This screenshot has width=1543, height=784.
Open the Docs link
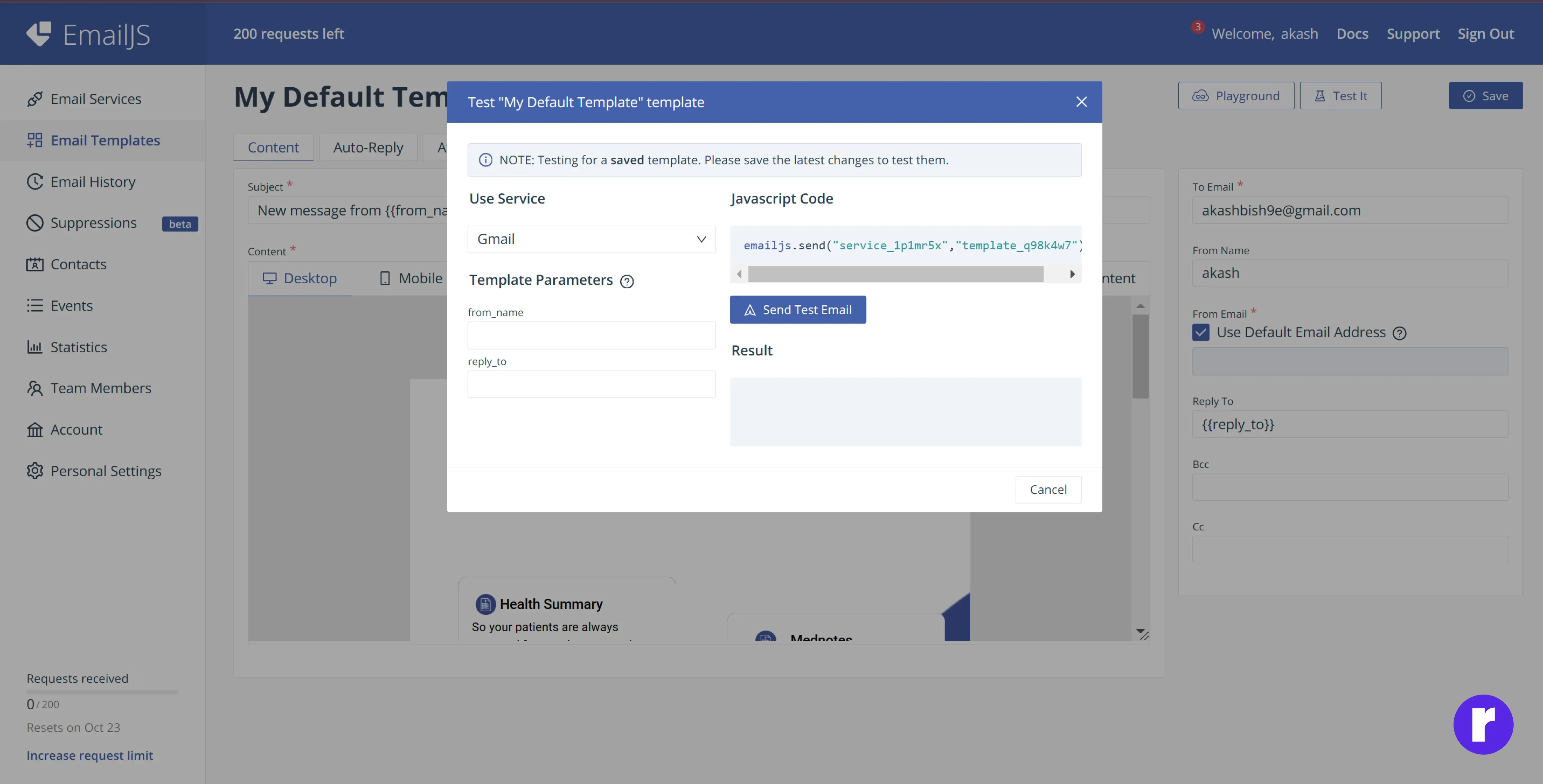click(x=1352, y=34)
